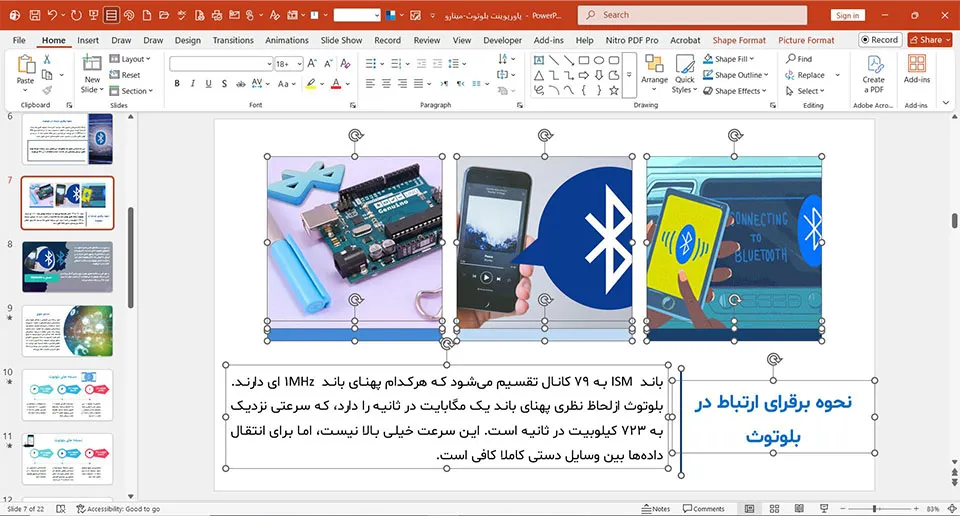This screenshot has height=516, width=960.
Task: Toggle Justify text alignment
Action: (x=418, y=84)
